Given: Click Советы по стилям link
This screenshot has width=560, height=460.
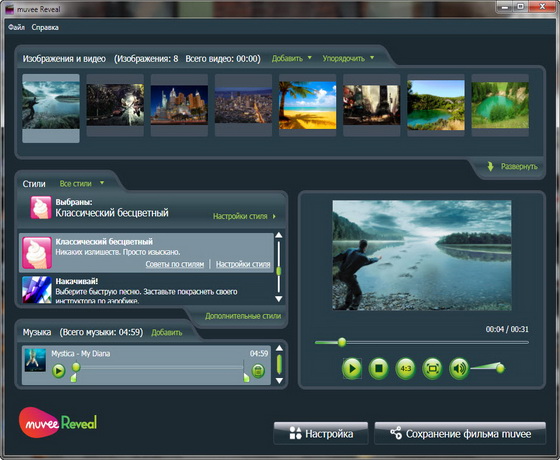Looking at the screenshot, I should 175,264.
